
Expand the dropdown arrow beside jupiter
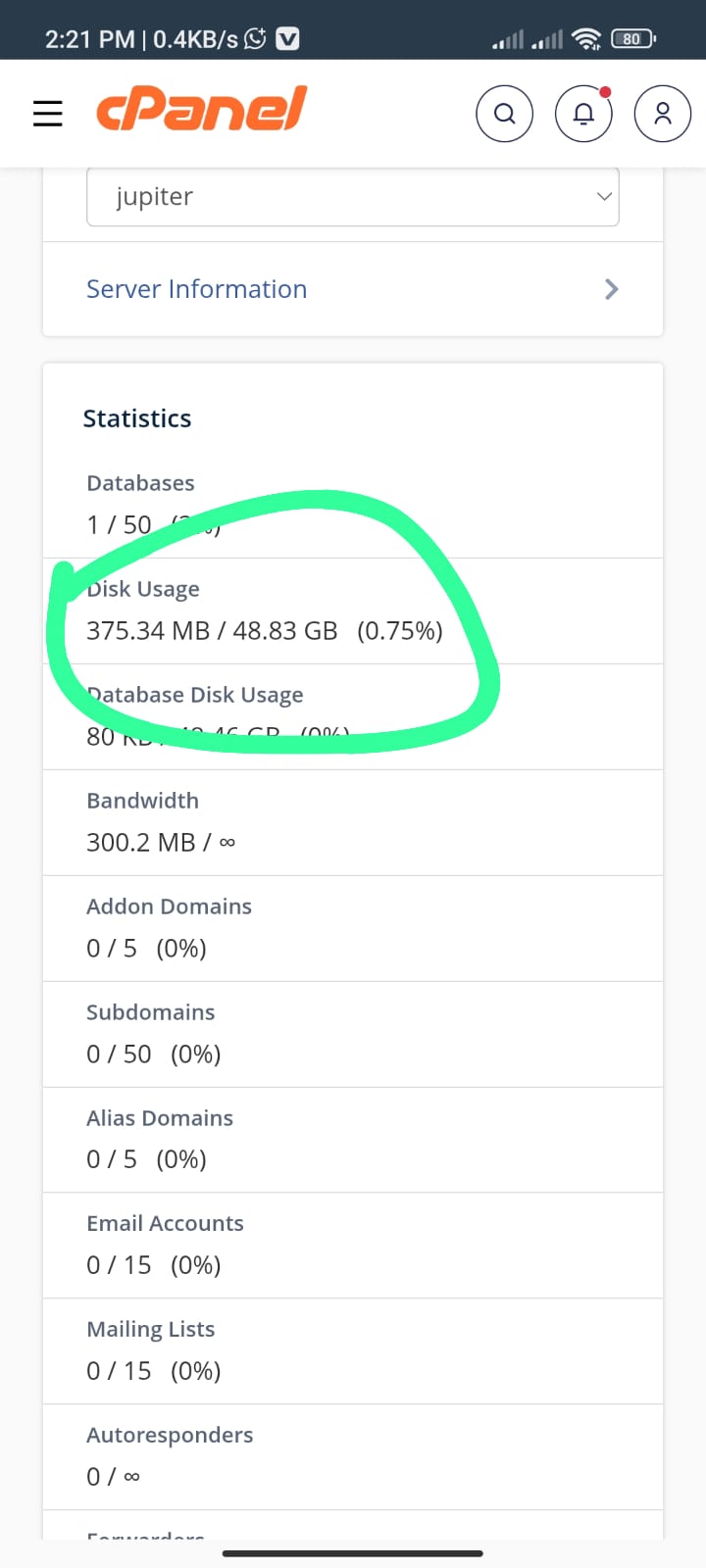604,196
